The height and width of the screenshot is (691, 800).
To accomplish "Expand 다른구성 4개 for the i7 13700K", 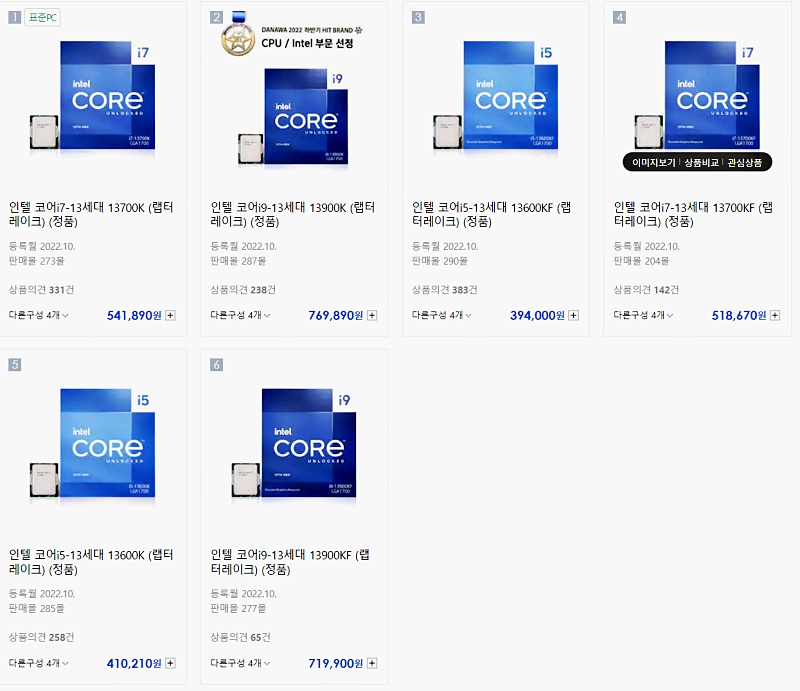I will tap(40, 315).
